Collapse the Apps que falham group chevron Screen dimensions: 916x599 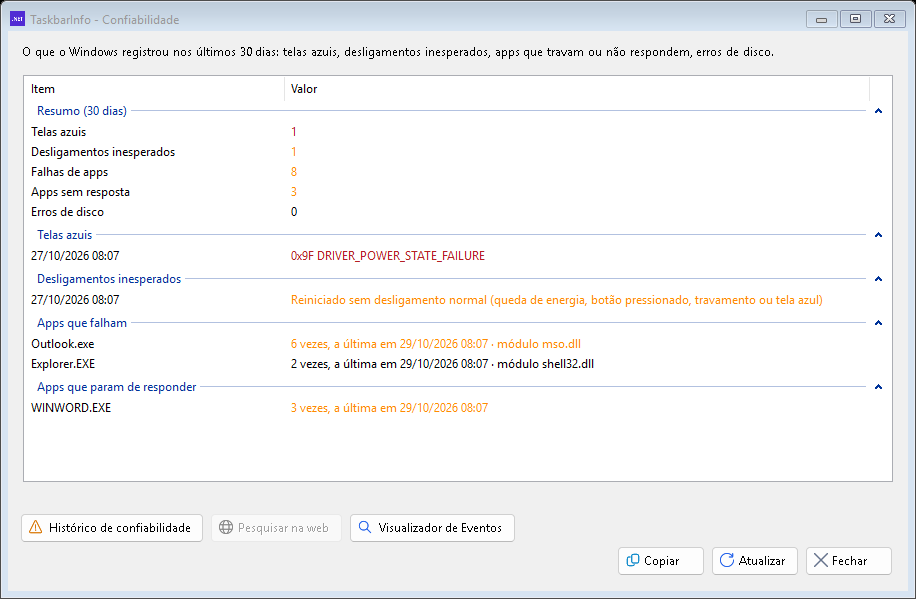pyautogui.click(x=878, y=323)
